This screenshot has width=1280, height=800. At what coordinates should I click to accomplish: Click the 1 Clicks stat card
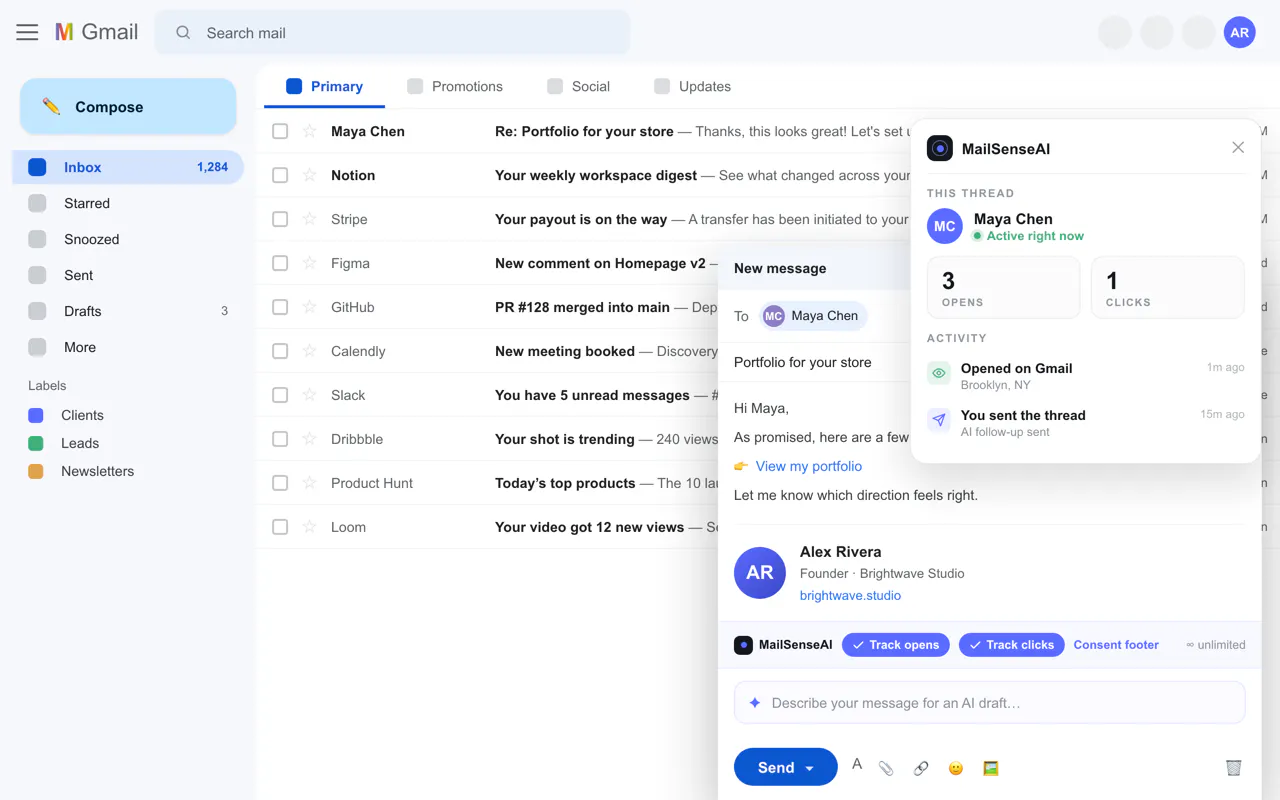(x=1168, y=288)
